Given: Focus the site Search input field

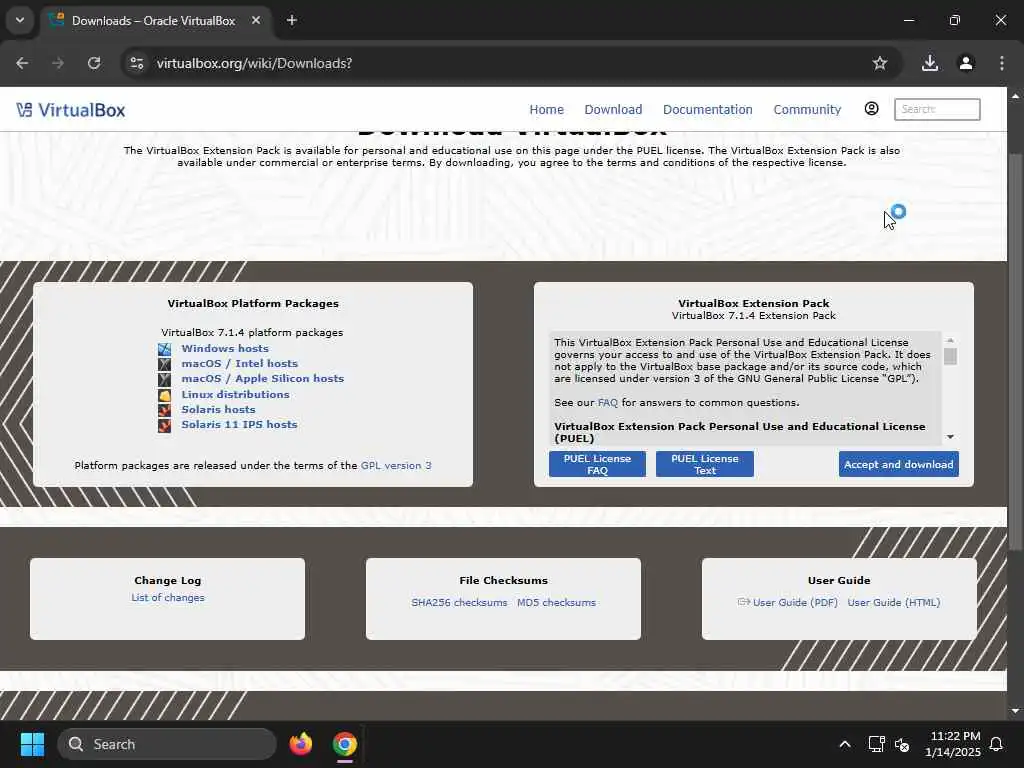Looking at the screenshot, I should [x=937, y=109].
